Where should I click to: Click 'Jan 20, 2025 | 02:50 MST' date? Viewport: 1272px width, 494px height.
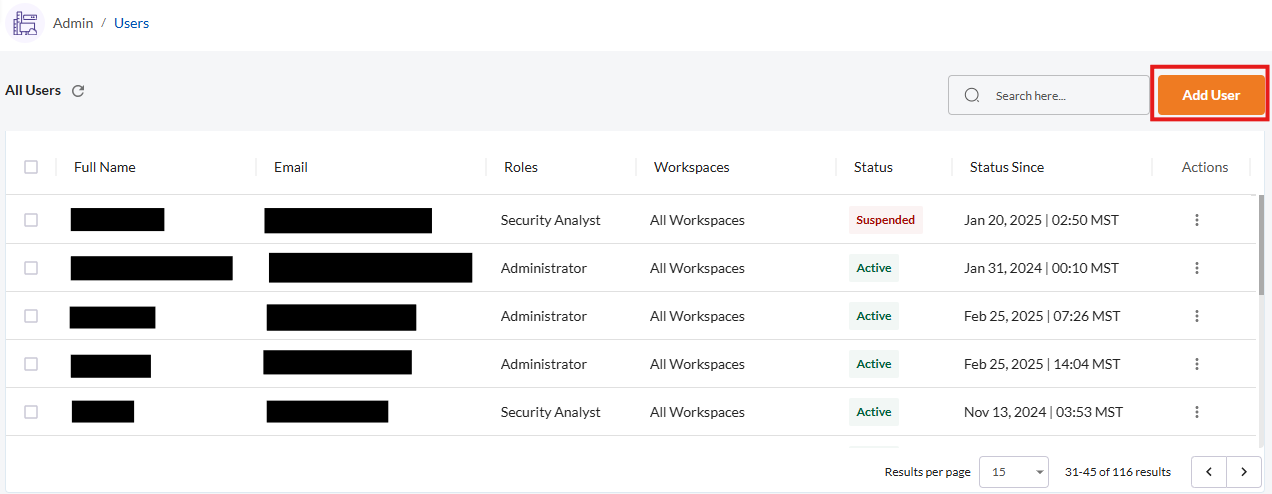1041,220
